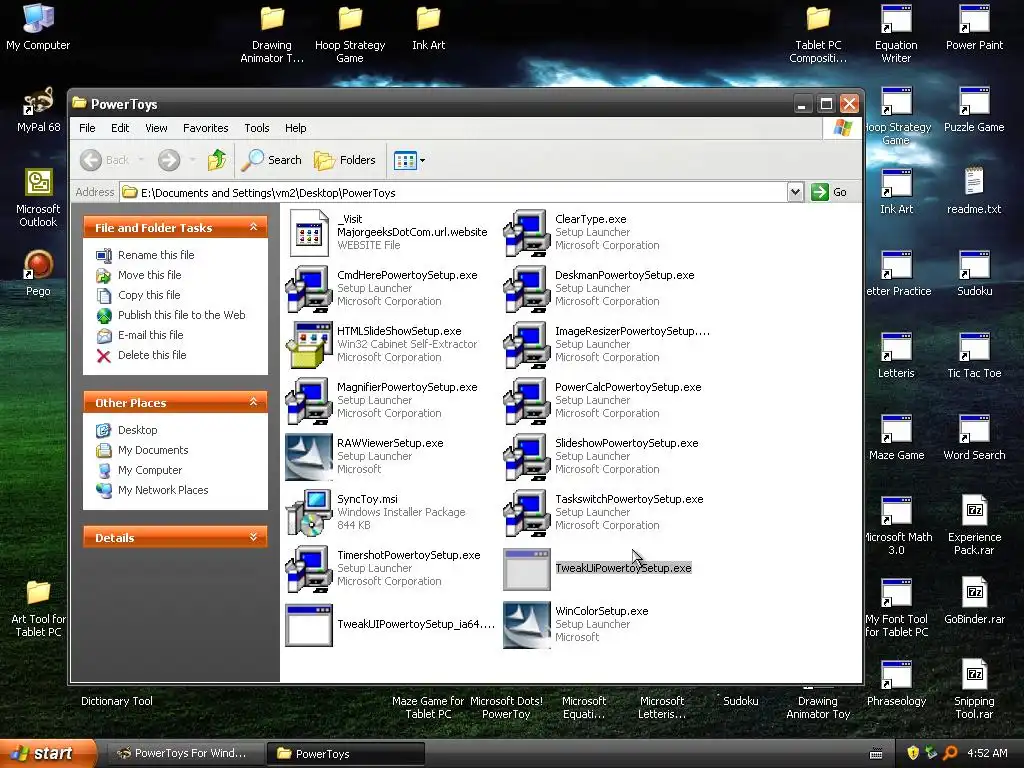Click the security shield tray icon
The image size is (1024, 768).
tap(913, 753)
